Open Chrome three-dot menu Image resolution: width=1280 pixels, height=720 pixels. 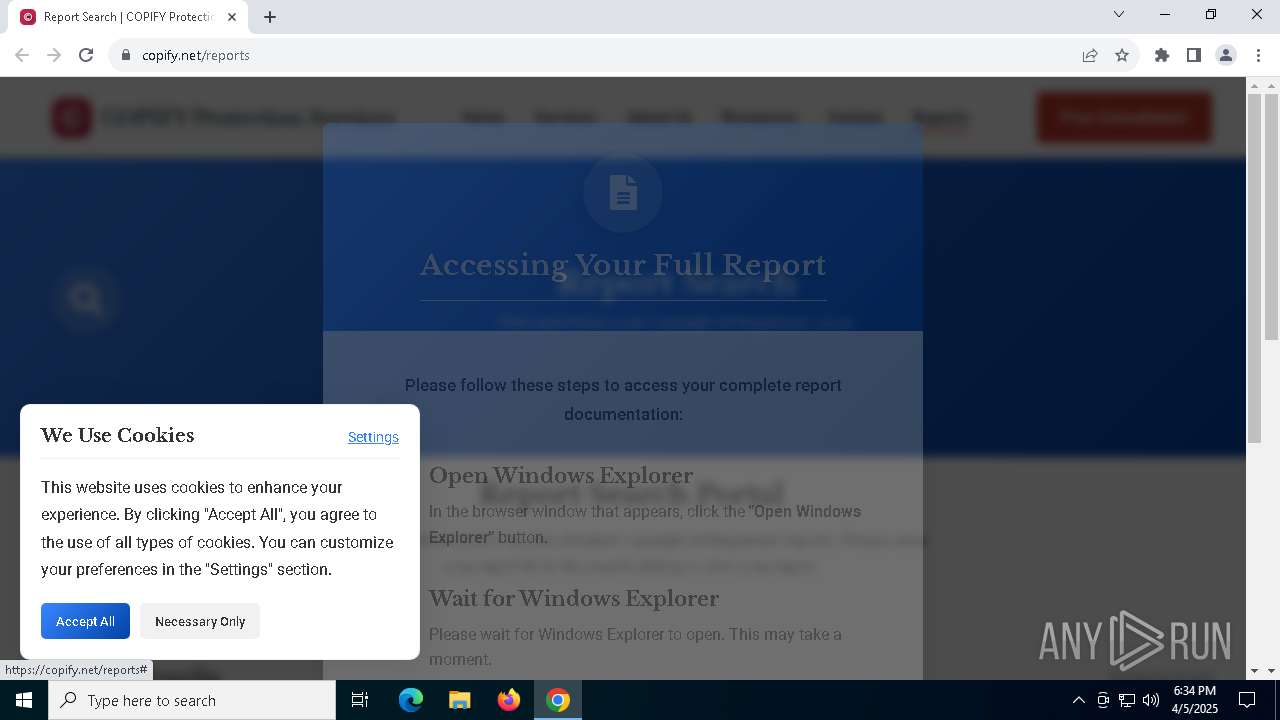tap(1259, 55)
